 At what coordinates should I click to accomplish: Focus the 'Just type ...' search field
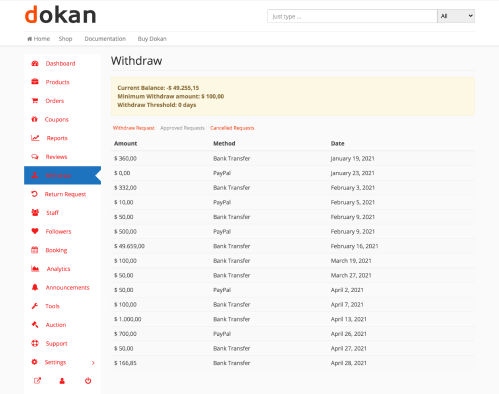(x=352, y=16)
